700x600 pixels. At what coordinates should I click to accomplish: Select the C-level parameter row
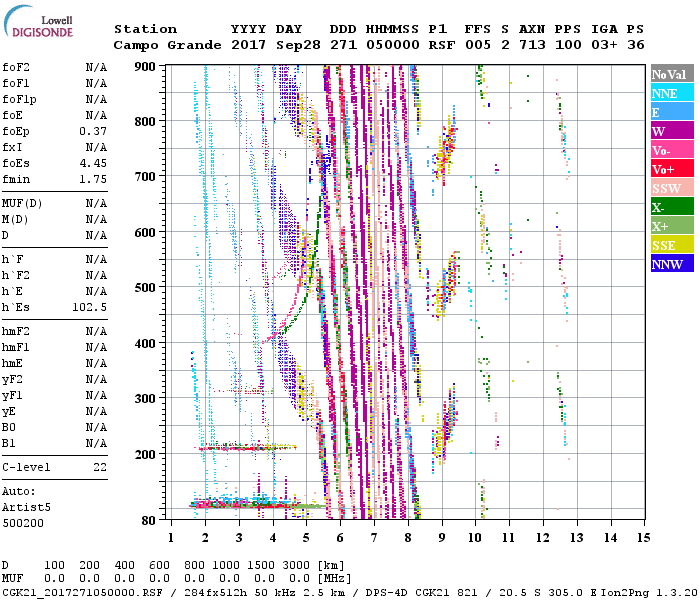[54, 467]
